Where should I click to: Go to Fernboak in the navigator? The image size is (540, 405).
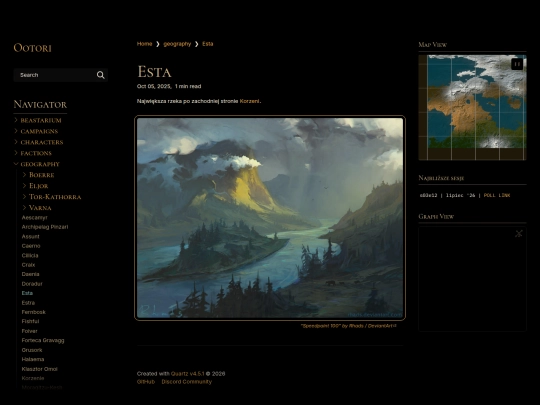(33, 312)
